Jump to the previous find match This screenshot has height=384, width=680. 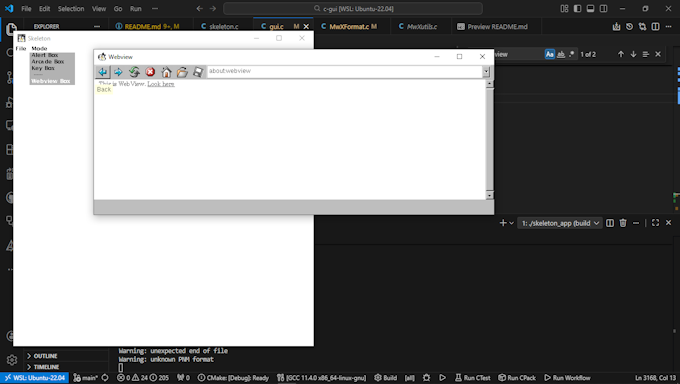click(x=621, y=54)
